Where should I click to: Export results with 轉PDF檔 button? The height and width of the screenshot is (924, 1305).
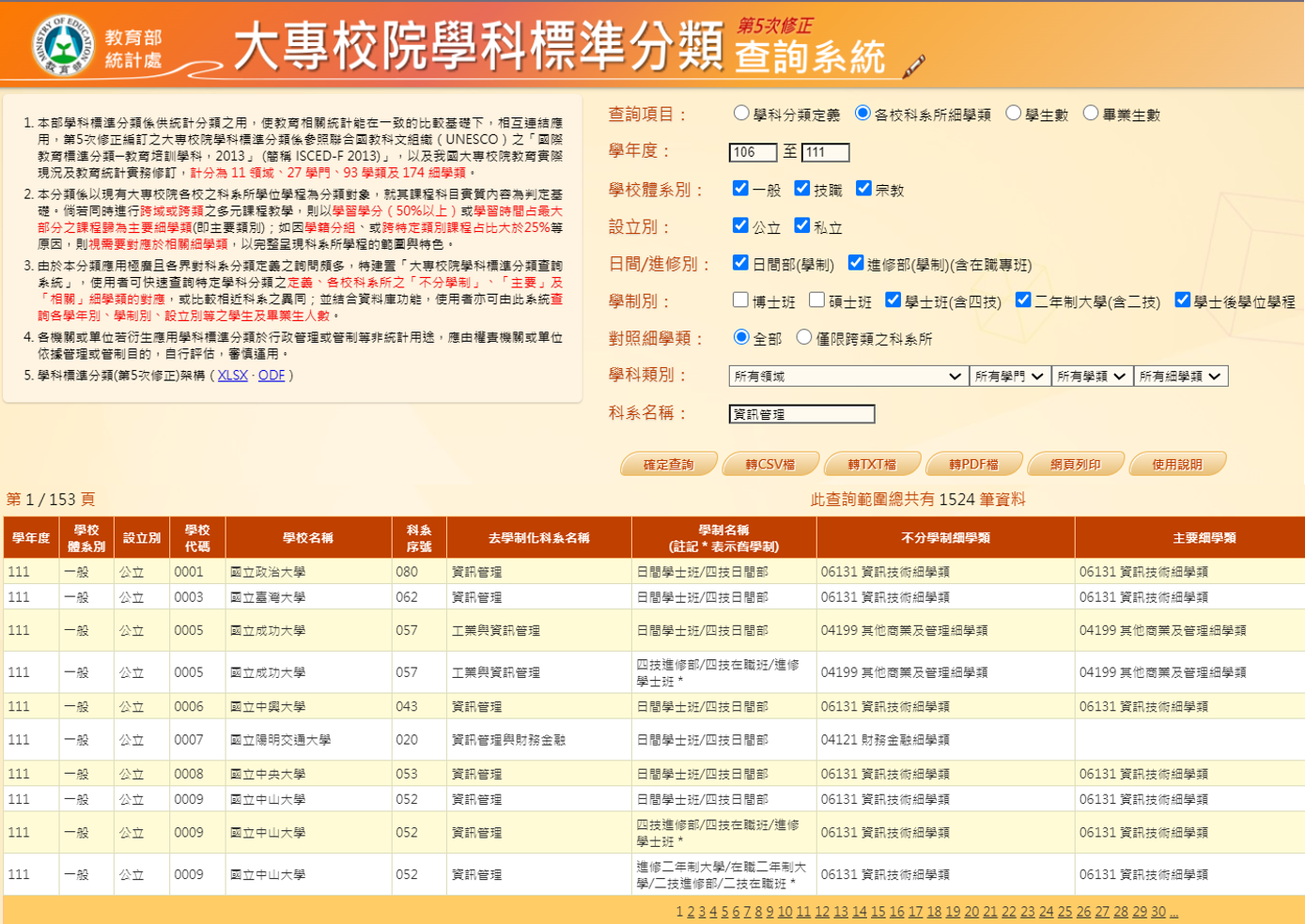coord(973,464)
